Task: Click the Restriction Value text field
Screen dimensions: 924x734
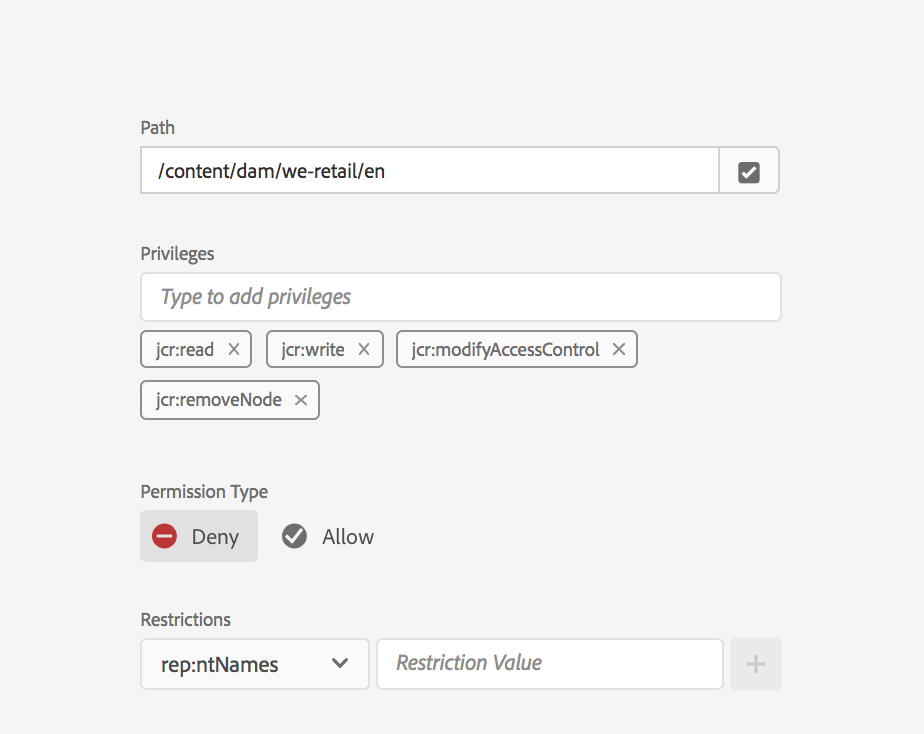Action: pyautogui.click(x=549, y=663)
